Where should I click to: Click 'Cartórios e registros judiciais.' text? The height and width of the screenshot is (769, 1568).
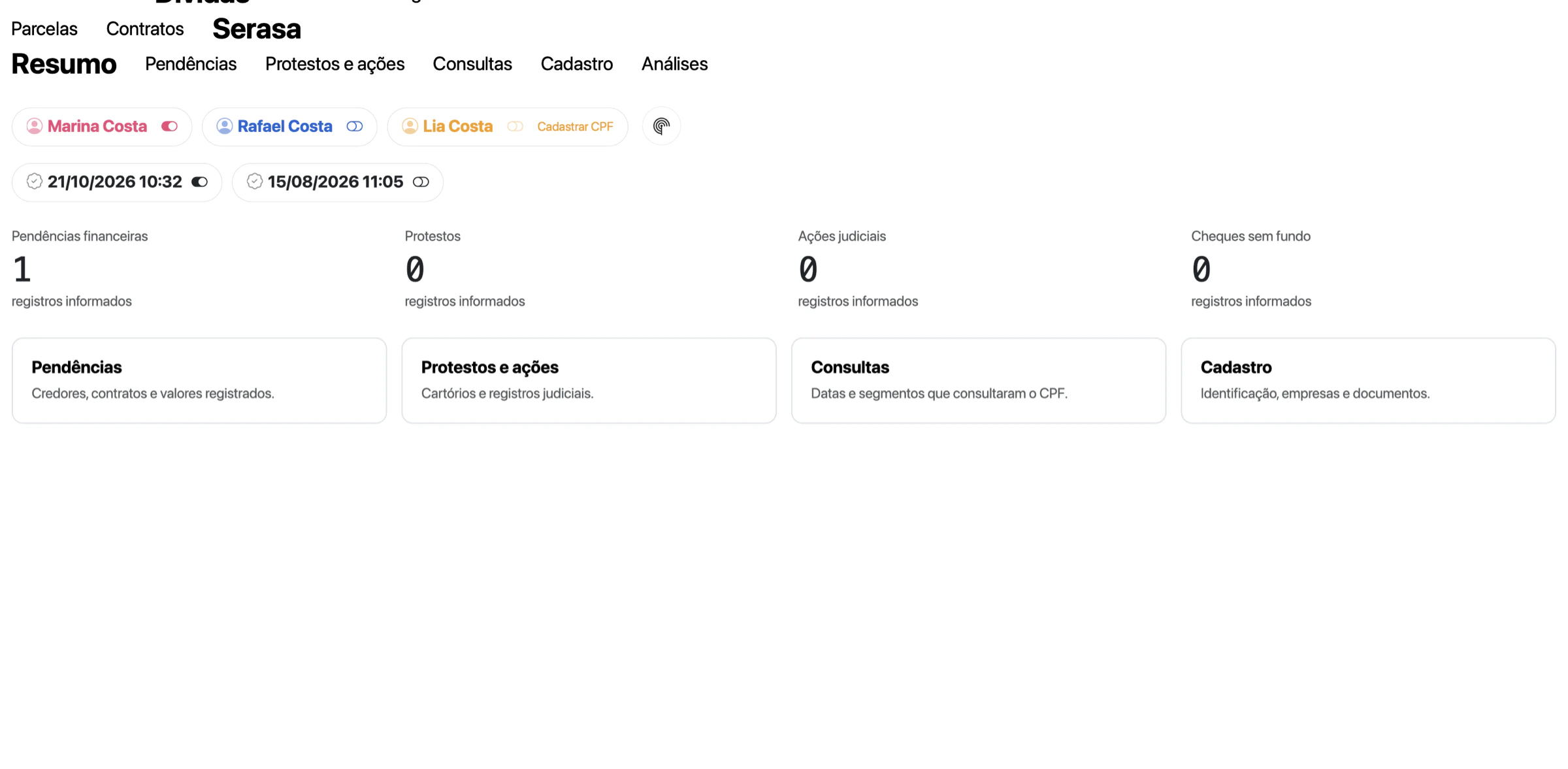tap(508, 393)
